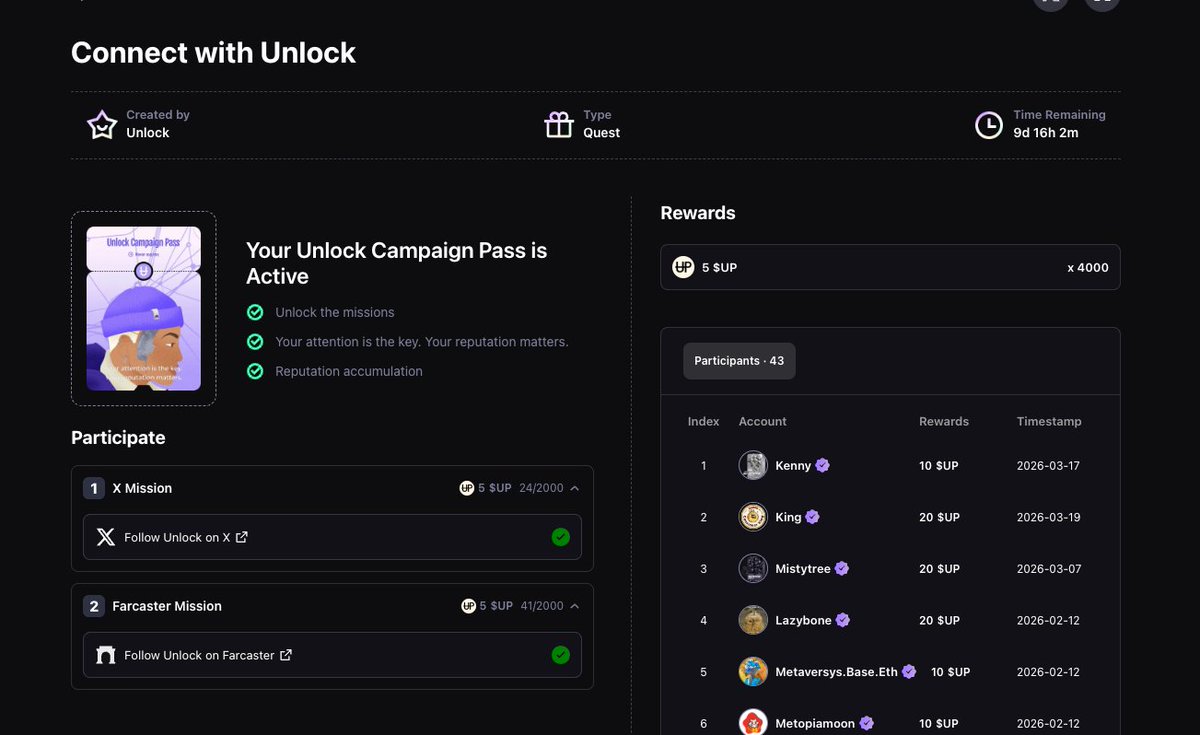Click the Rewards column header
Image resolution: width=1200 pixels, height=735 pixels.
click(944, 422)
